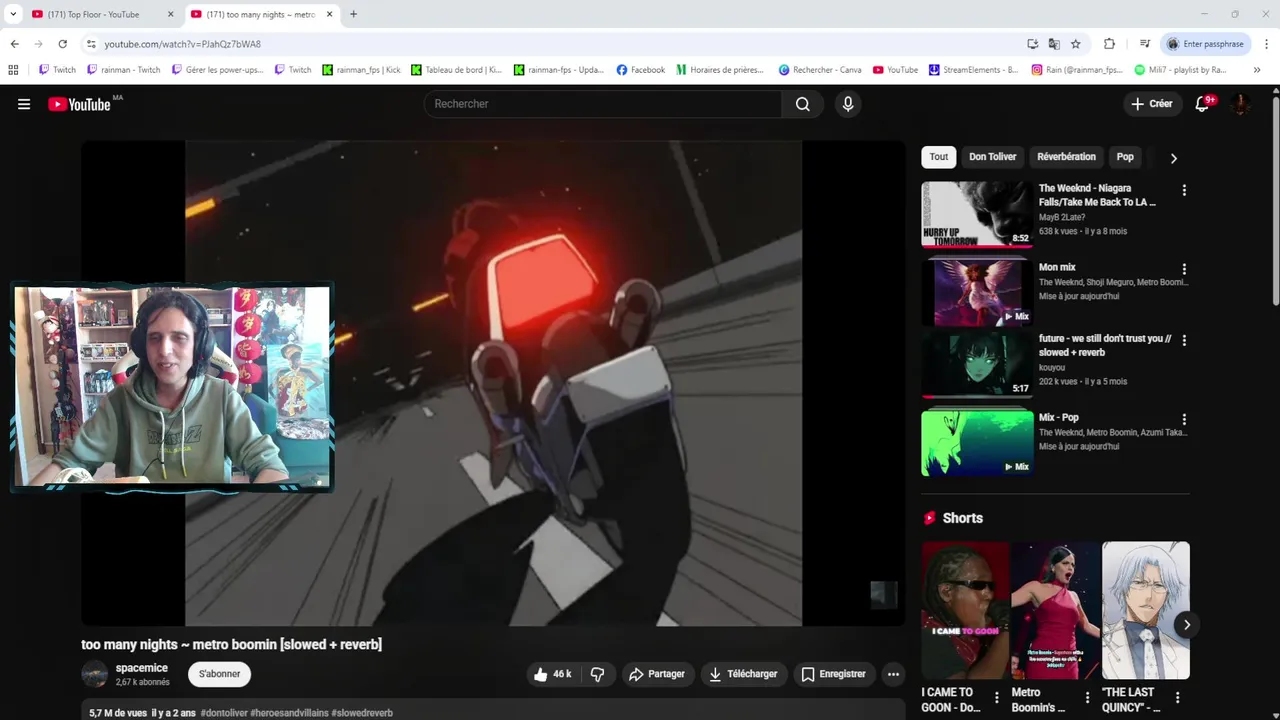Open the Mix - Pop thumbnail
The image size is (1280, 720).
(977, 443)
